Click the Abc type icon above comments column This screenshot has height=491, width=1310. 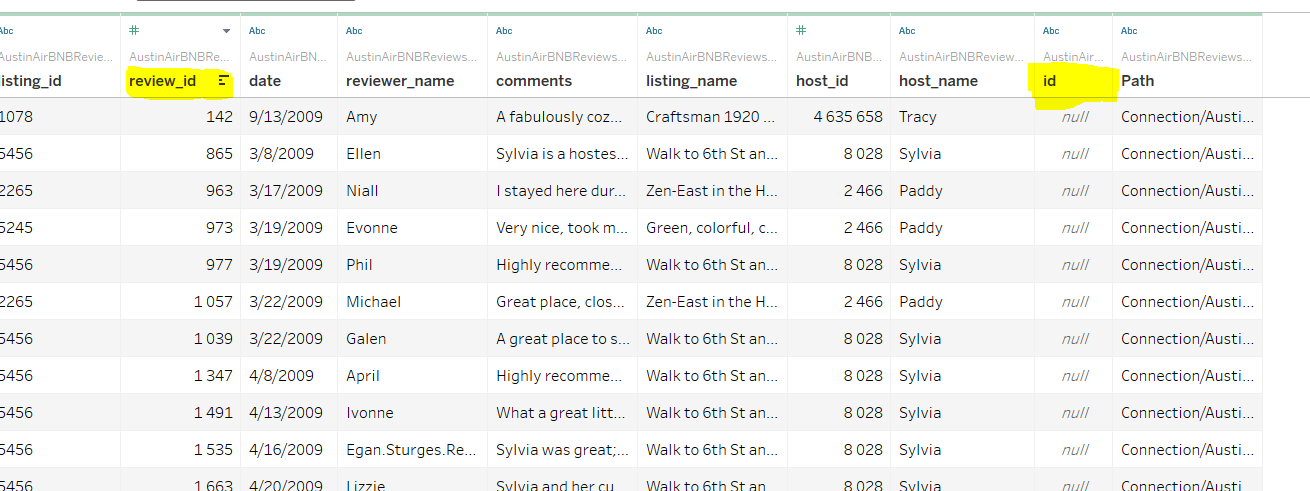pyautogui.click(x=504, y=31)
